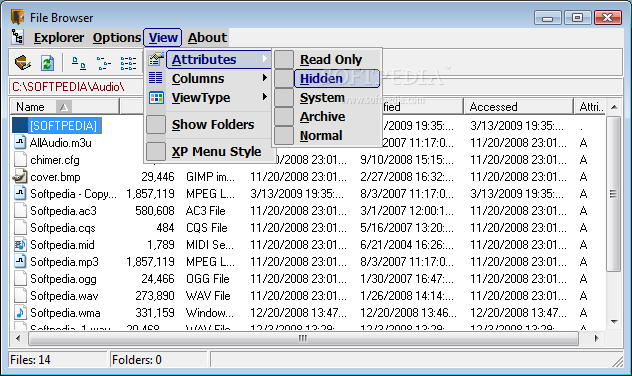Image resolution: width=632 pixels, height=376 pixels.
Task: Toggle the Hidden attribute filter
Action: coord(327,79)
